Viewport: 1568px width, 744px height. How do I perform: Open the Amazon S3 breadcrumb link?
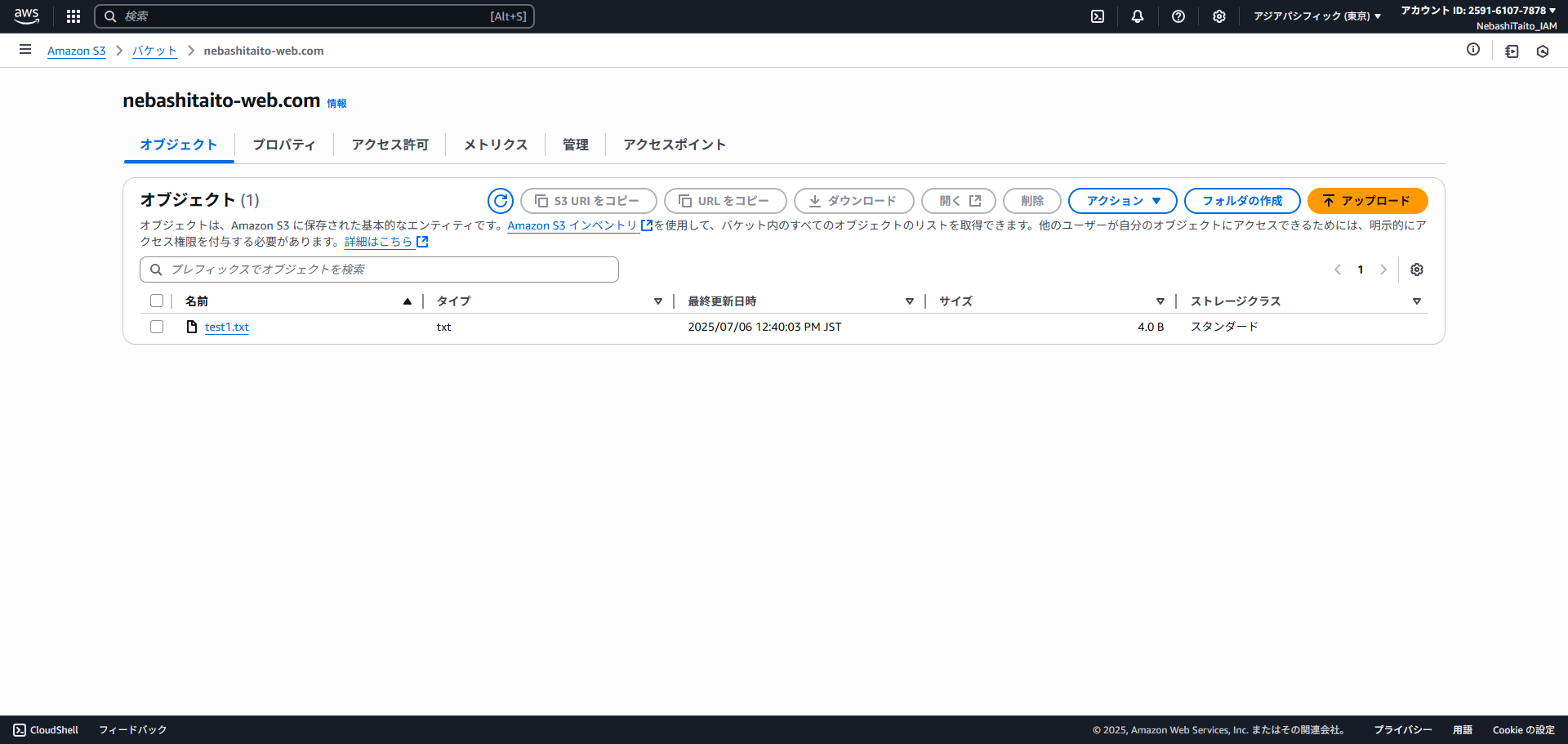[77, 51]
